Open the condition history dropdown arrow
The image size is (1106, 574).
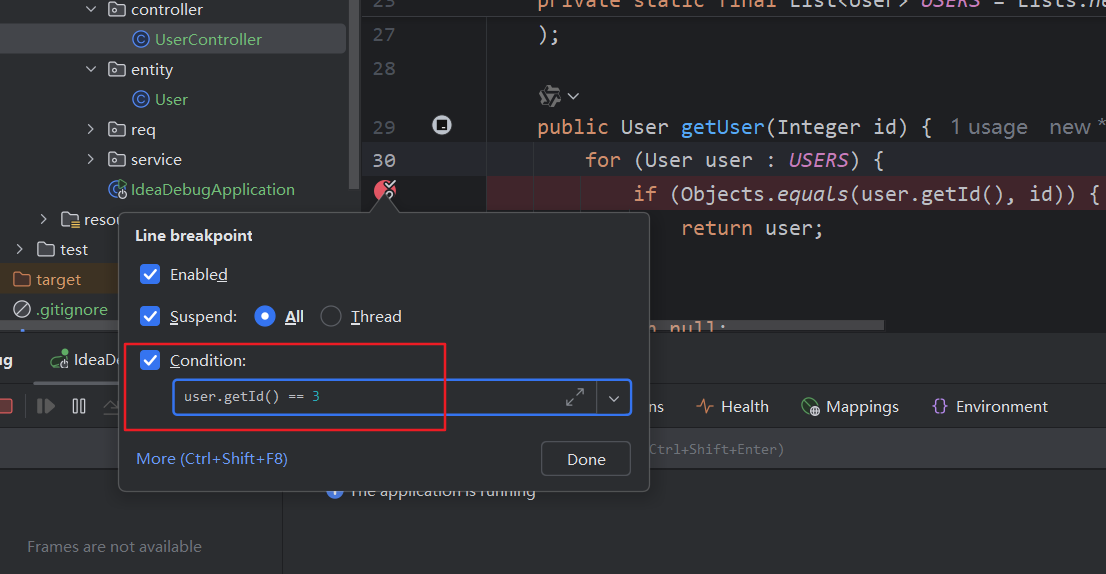click(x=614, y=398)
